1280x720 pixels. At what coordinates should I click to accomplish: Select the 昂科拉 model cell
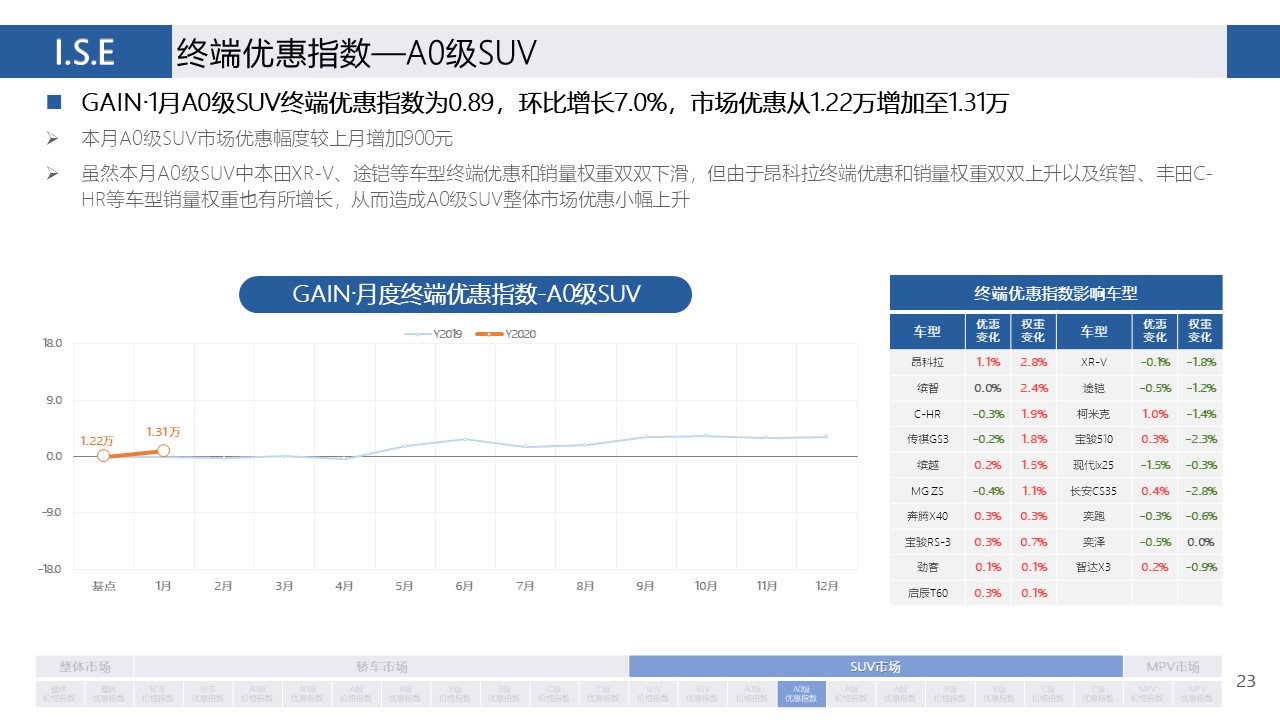927,362
